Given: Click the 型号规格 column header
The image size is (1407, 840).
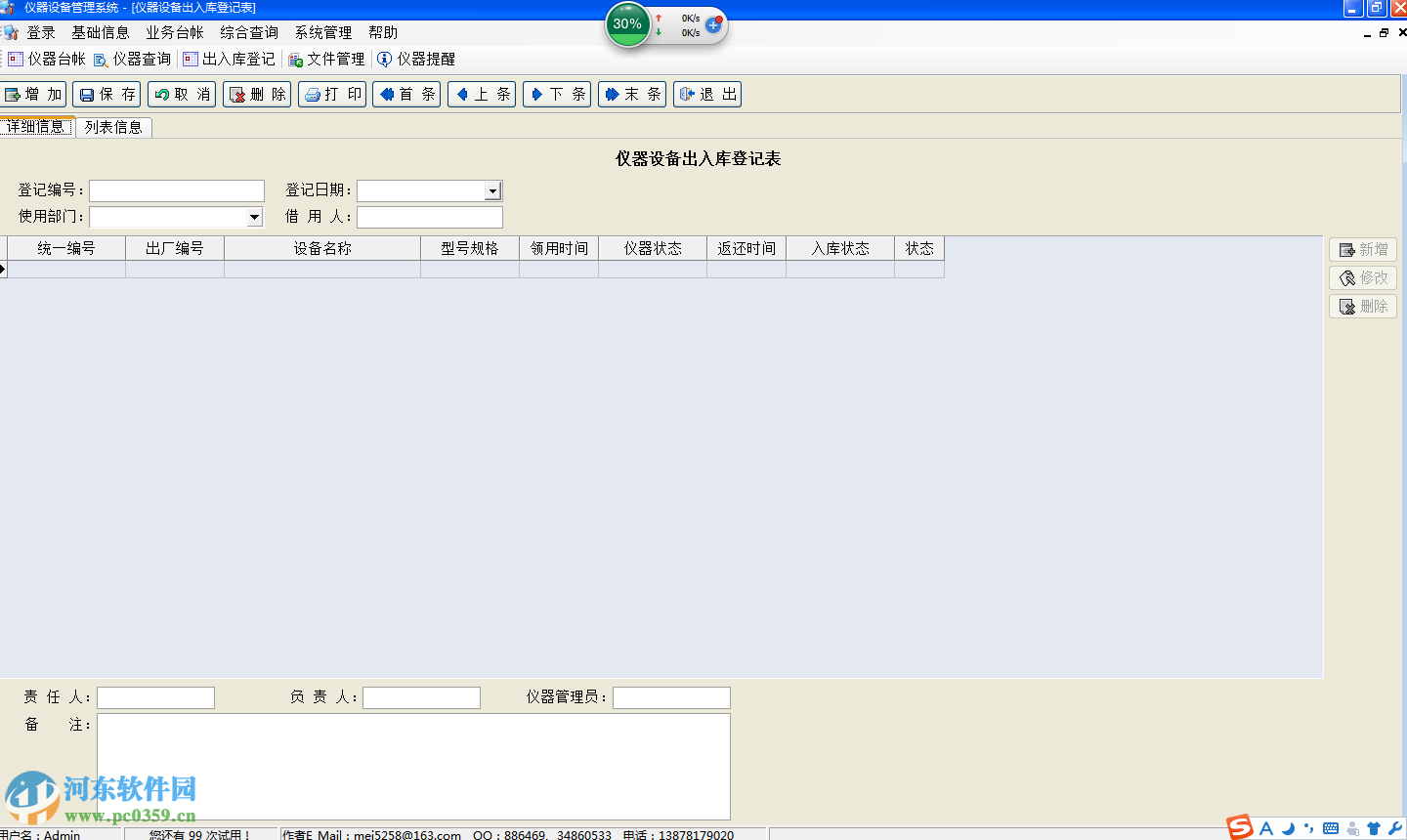Looking at the screenshot, I should click(470, 249).
